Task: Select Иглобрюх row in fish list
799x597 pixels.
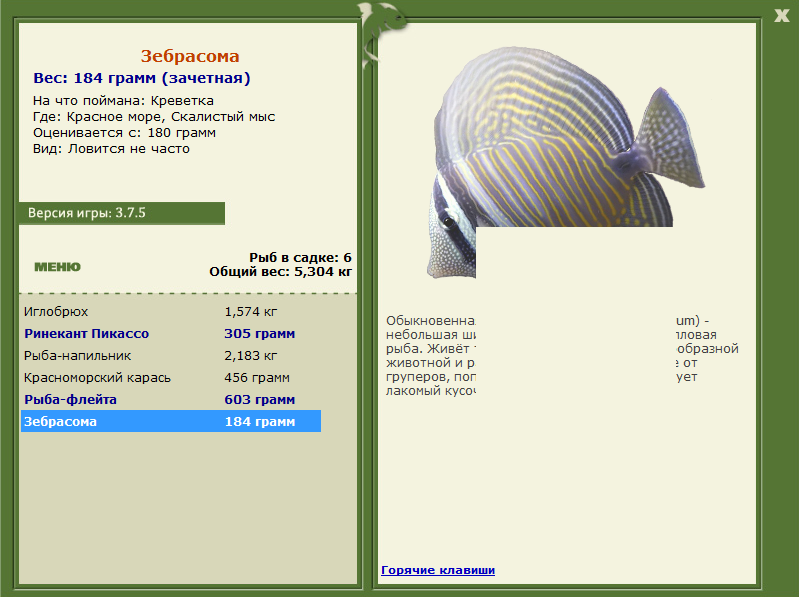Action: click(x=171, y=311)
